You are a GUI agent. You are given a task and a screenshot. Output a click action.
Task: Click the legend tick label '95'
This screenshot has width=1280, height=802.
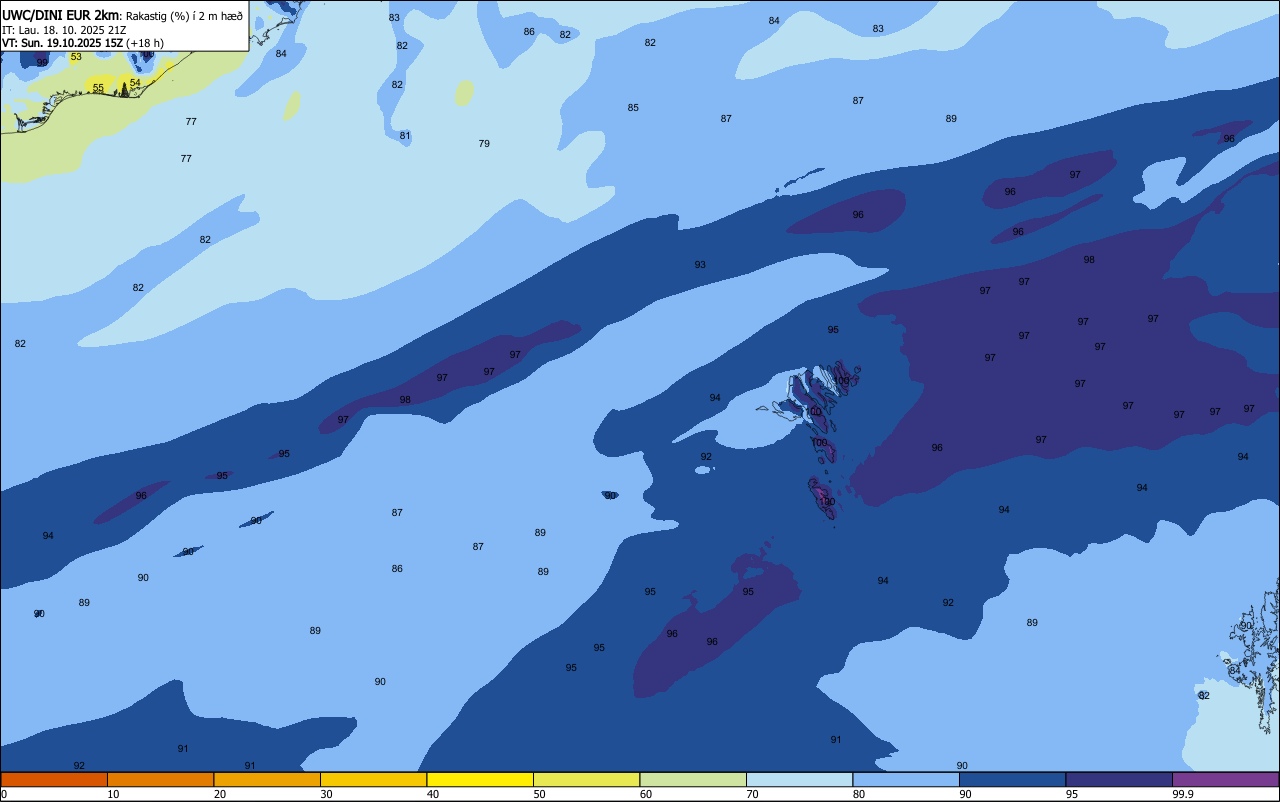pyautogui.click(x=1072, y=794)
